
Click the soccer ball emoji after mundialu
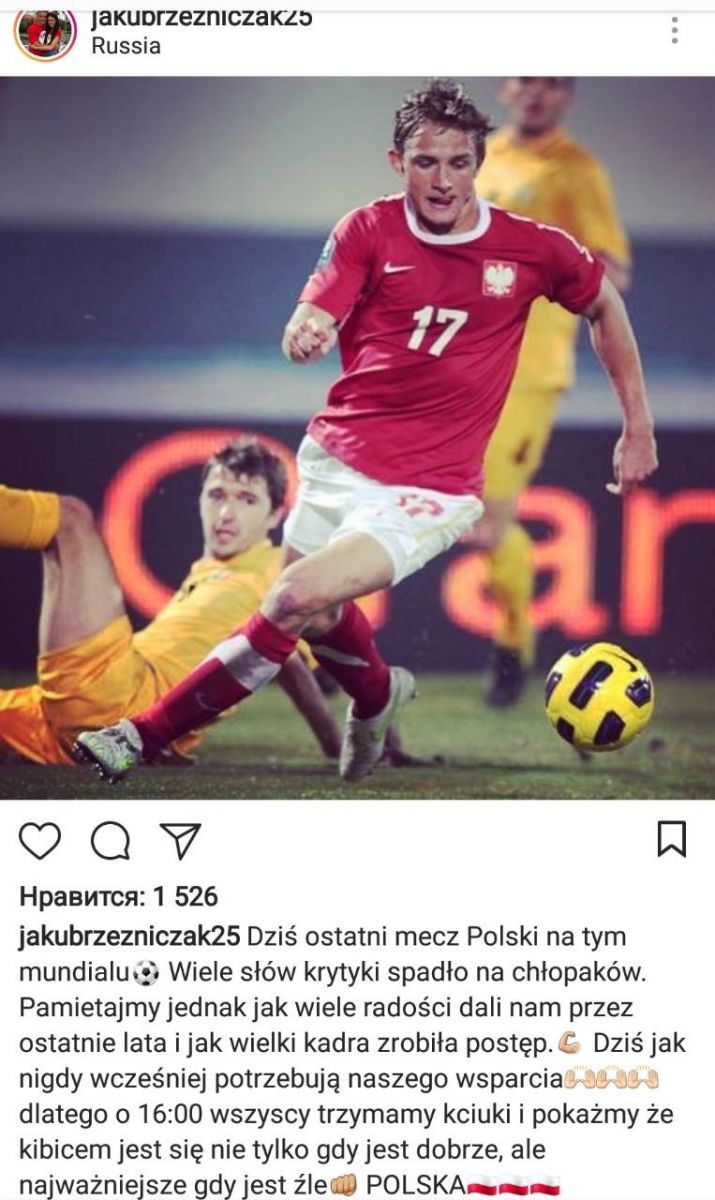click(146, 972)
